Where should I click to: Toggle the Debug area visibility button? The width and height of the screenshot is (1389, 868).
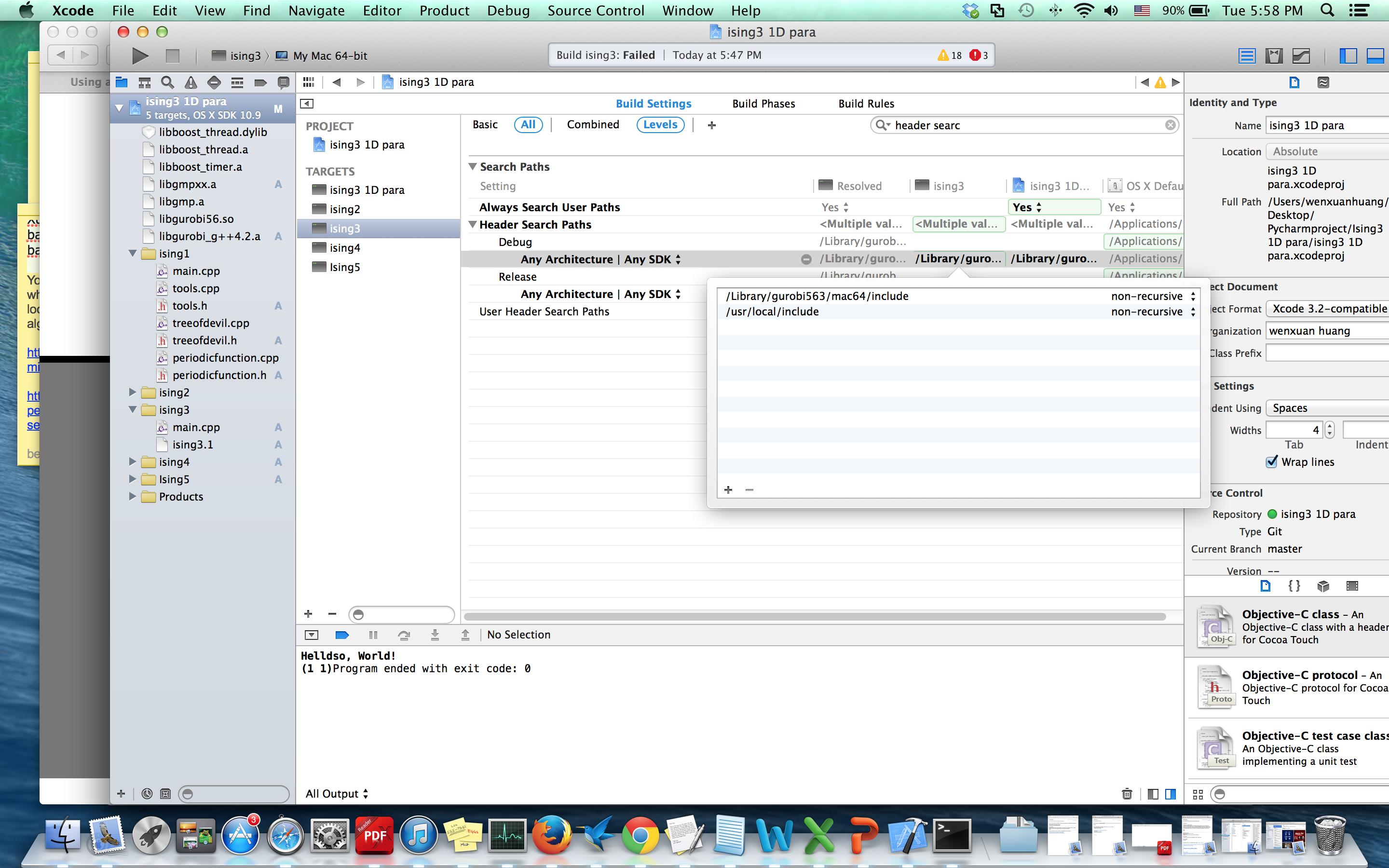pyautogui.click(x=1376, y=55)
